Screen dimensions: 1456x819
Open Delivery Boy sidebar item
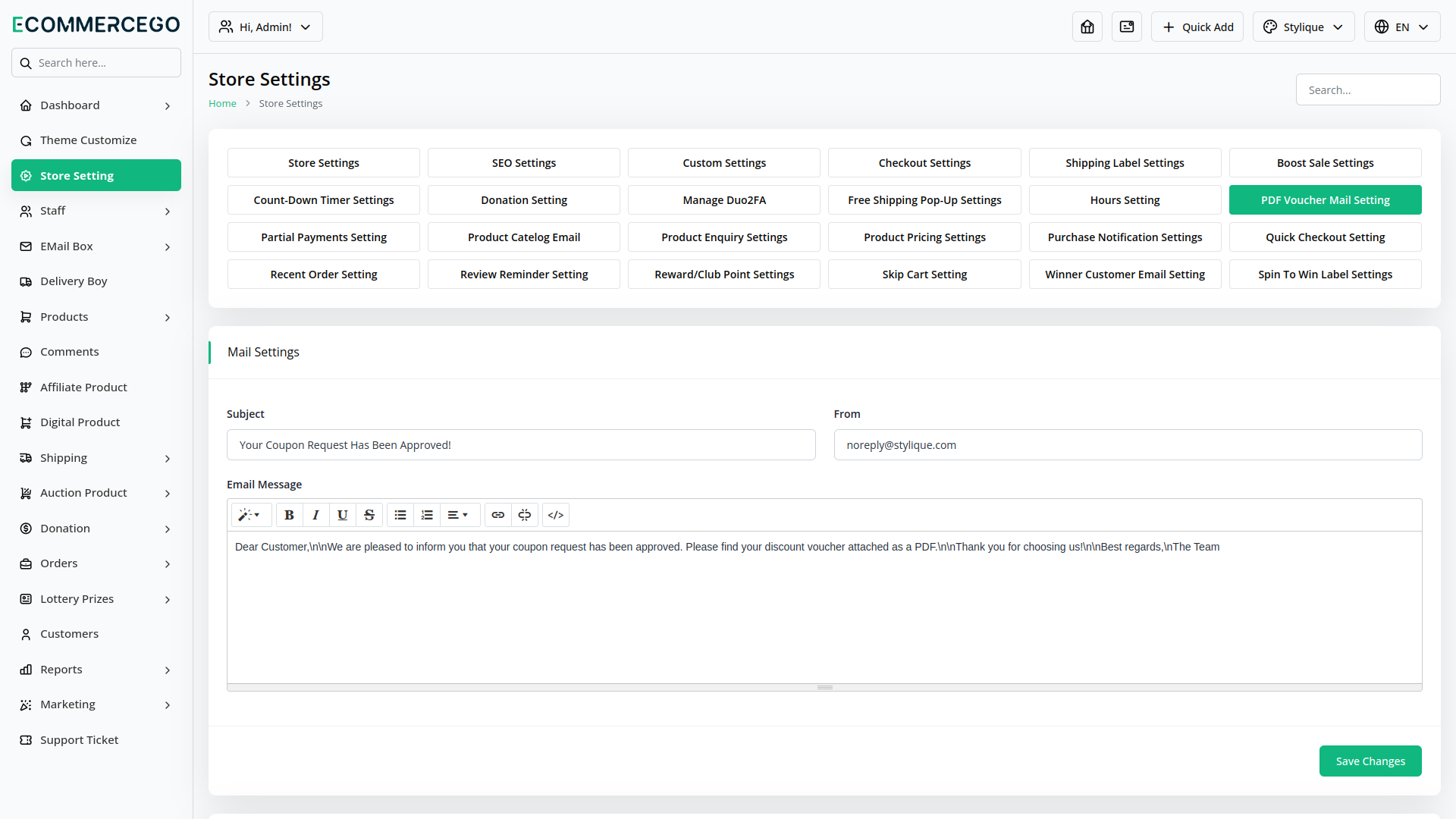(96, 281)
